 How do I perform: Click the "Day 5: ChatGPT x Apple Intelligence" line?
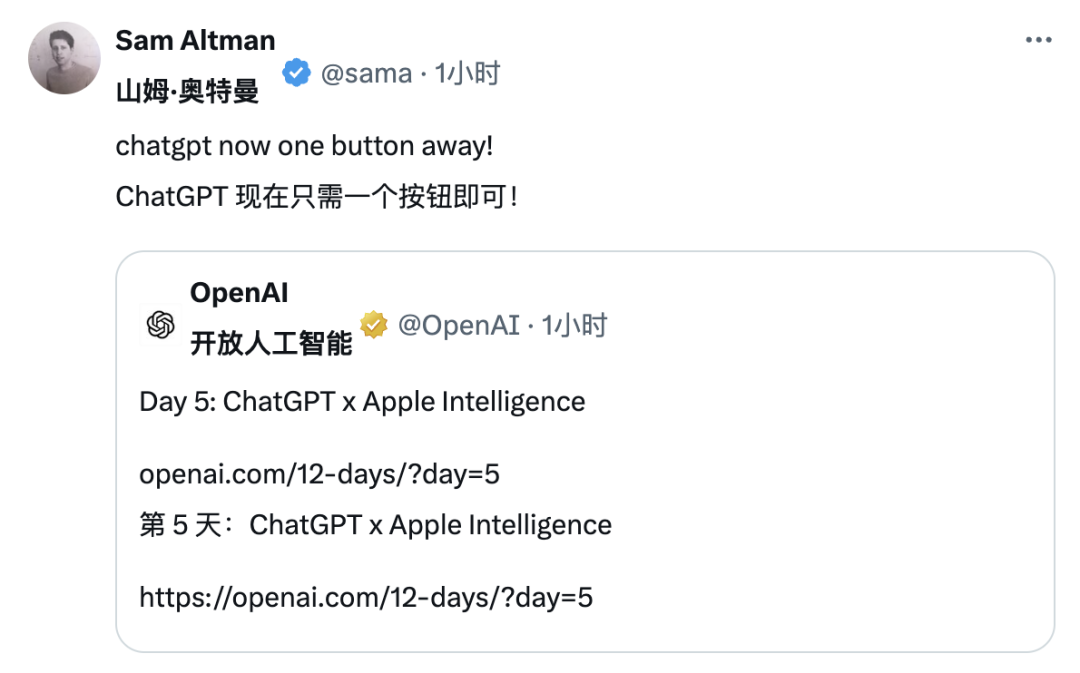point(362,402)
